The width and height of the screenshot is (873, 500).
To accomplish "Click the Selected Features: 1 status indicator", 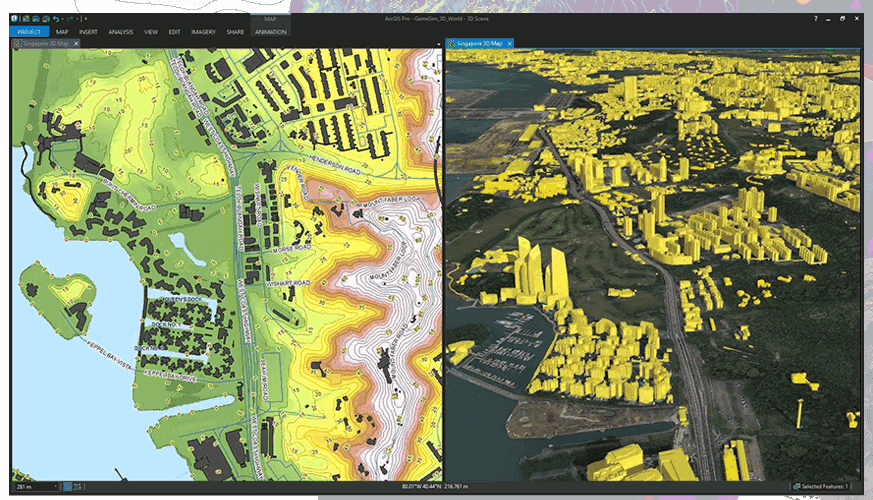I will pos(821,487).
